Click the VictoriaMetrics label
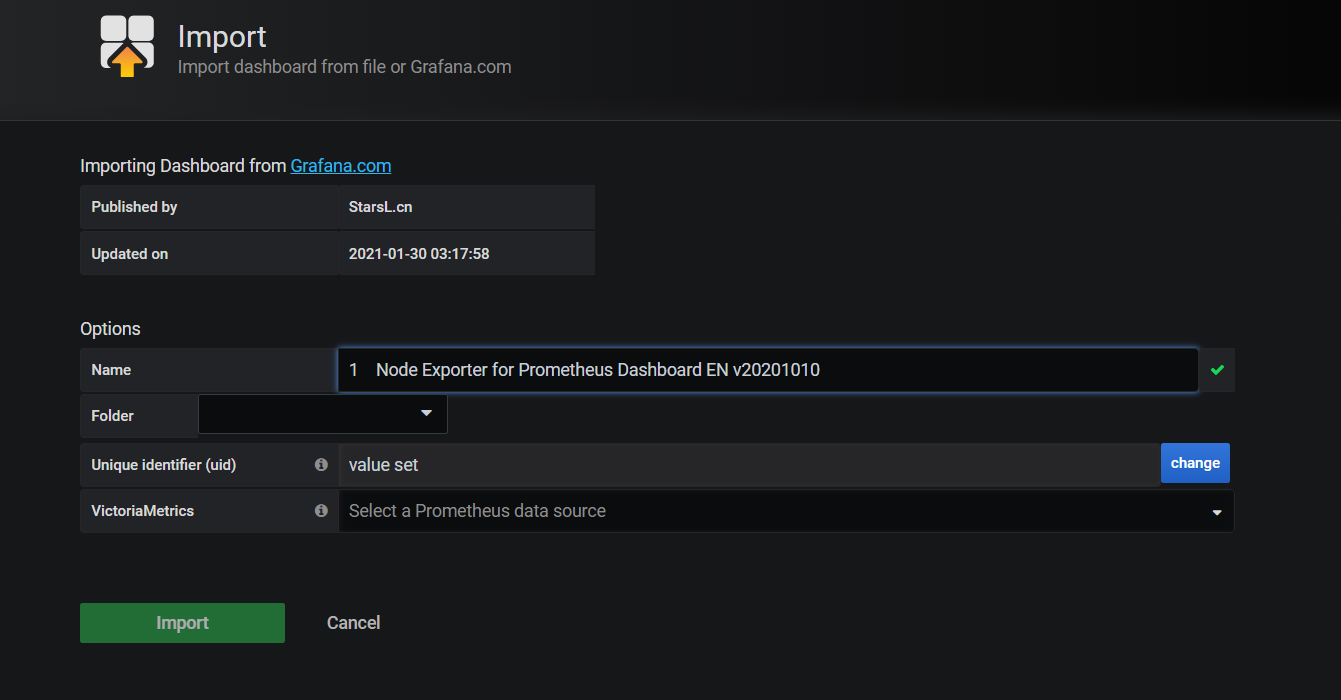 tap(142, 511)
